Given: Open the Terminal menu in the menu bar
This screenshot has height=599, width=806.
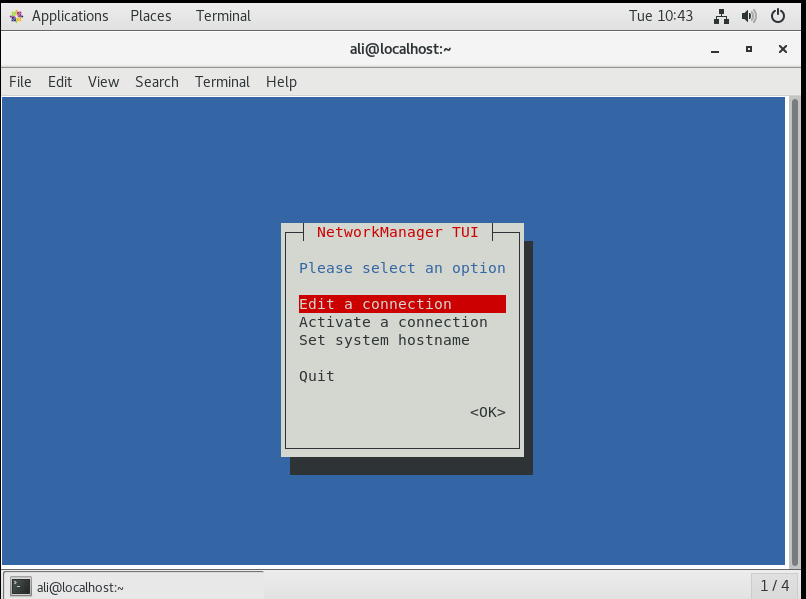Looking at the screenshot, I should [x=222, y=82].
